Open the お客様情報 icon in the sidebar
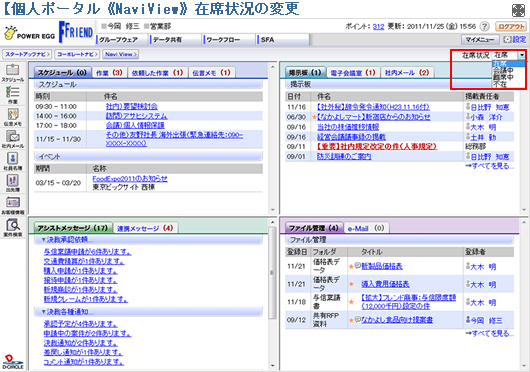This screenshot has width=530, height=372. 13,206
